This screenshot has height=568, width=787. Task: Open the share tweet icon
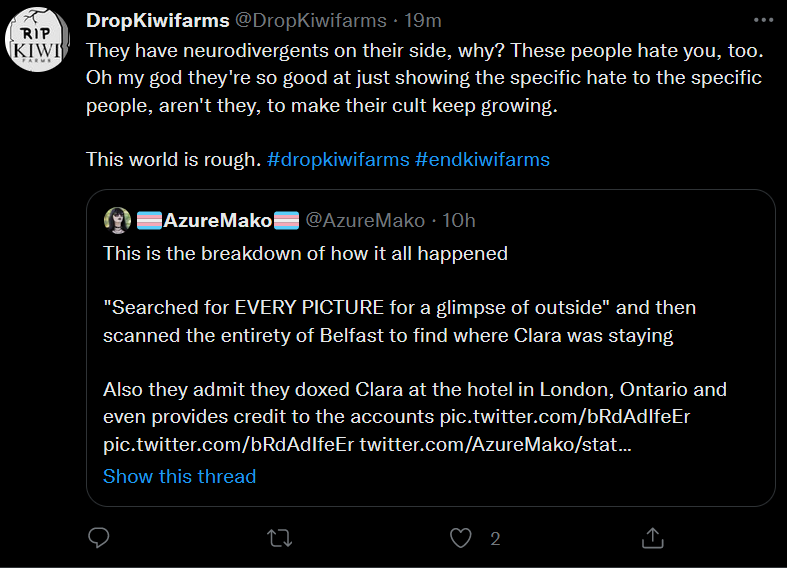click(652, 538)
